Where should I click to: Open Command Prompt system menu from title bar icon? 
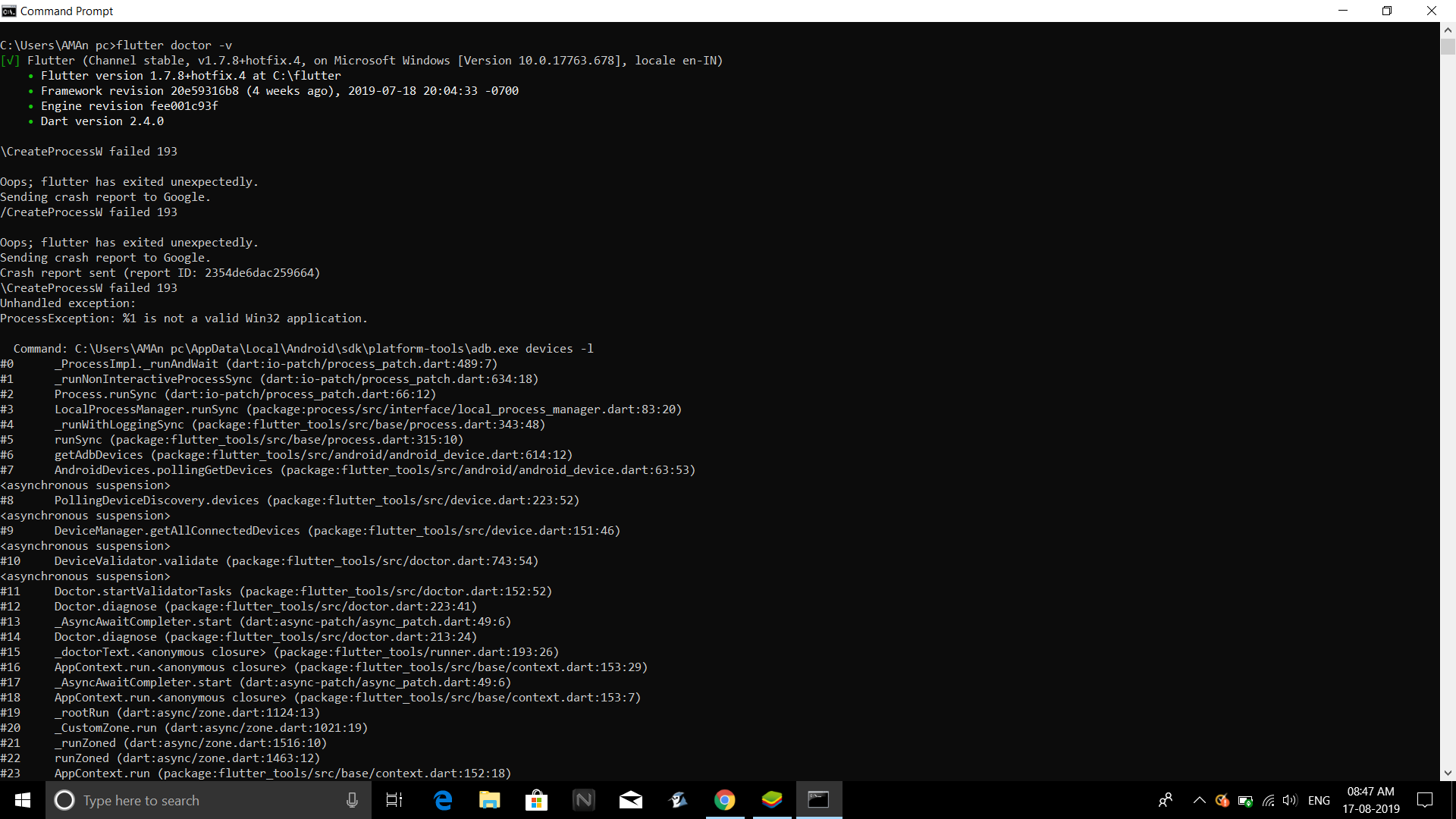click(8, 11)
